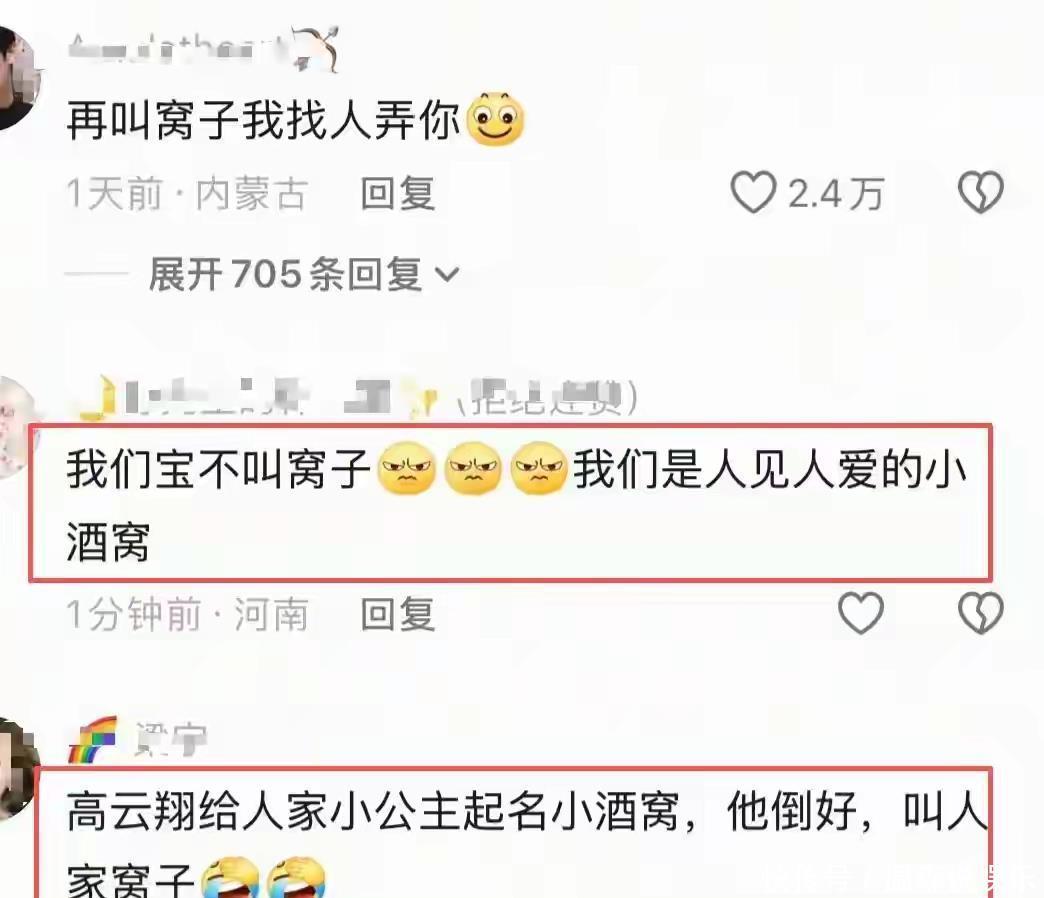This screenshot has width=1044, height=898.
Task: Click the bow-and-arrow emoji after first username
Action: coord(316,48)
